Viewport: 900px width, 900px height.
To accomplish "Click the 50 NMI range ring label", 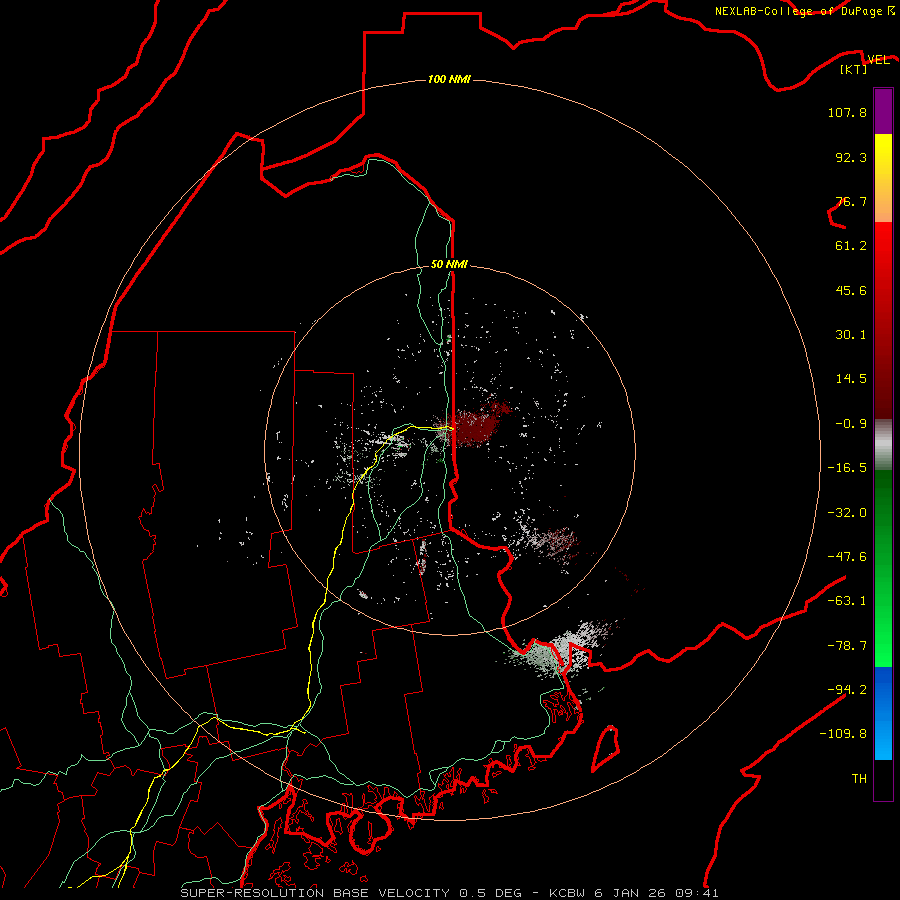I will click(x=449, y=264).
